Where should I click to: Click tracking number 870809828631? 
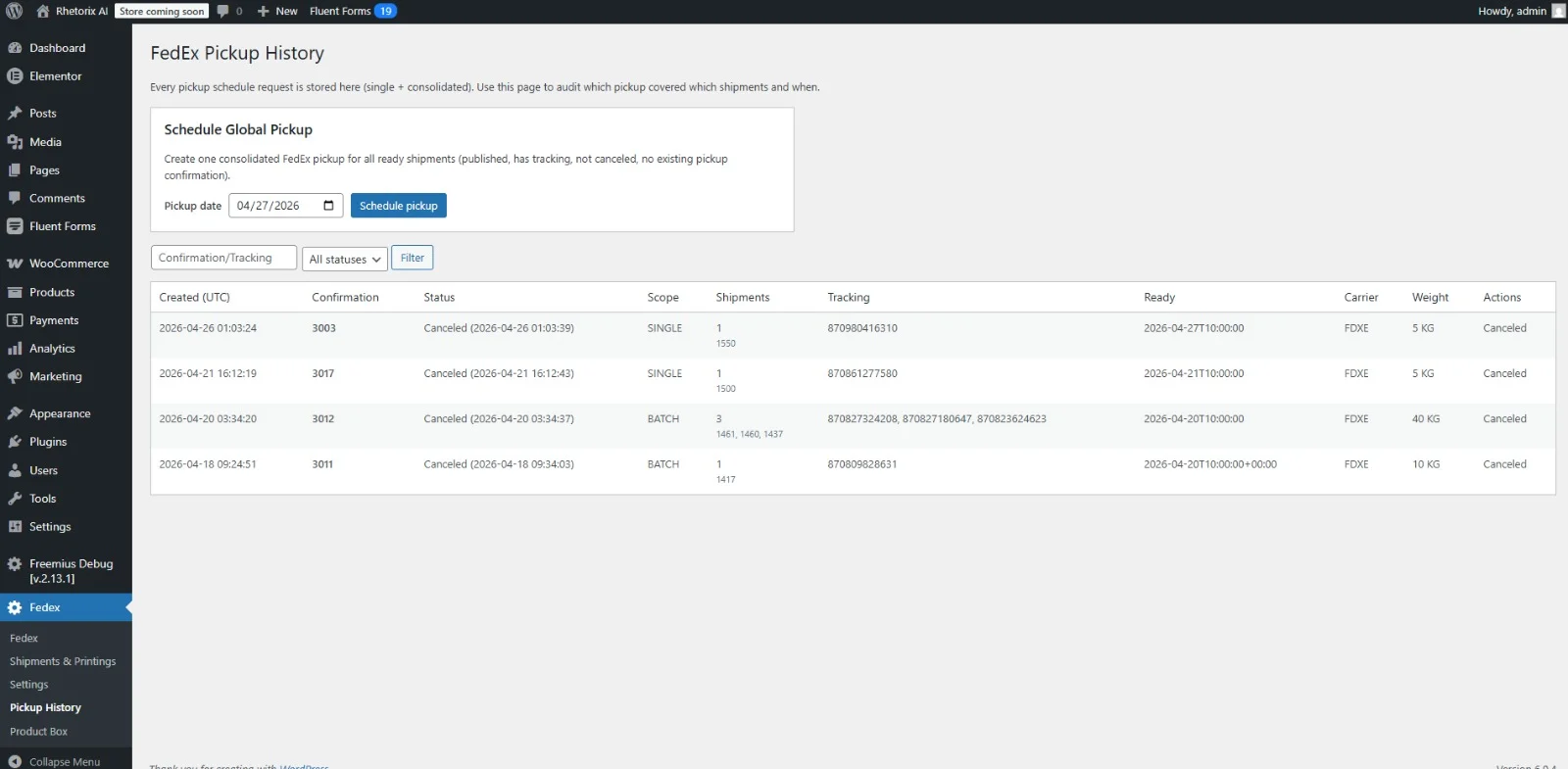tap(862, 464)
